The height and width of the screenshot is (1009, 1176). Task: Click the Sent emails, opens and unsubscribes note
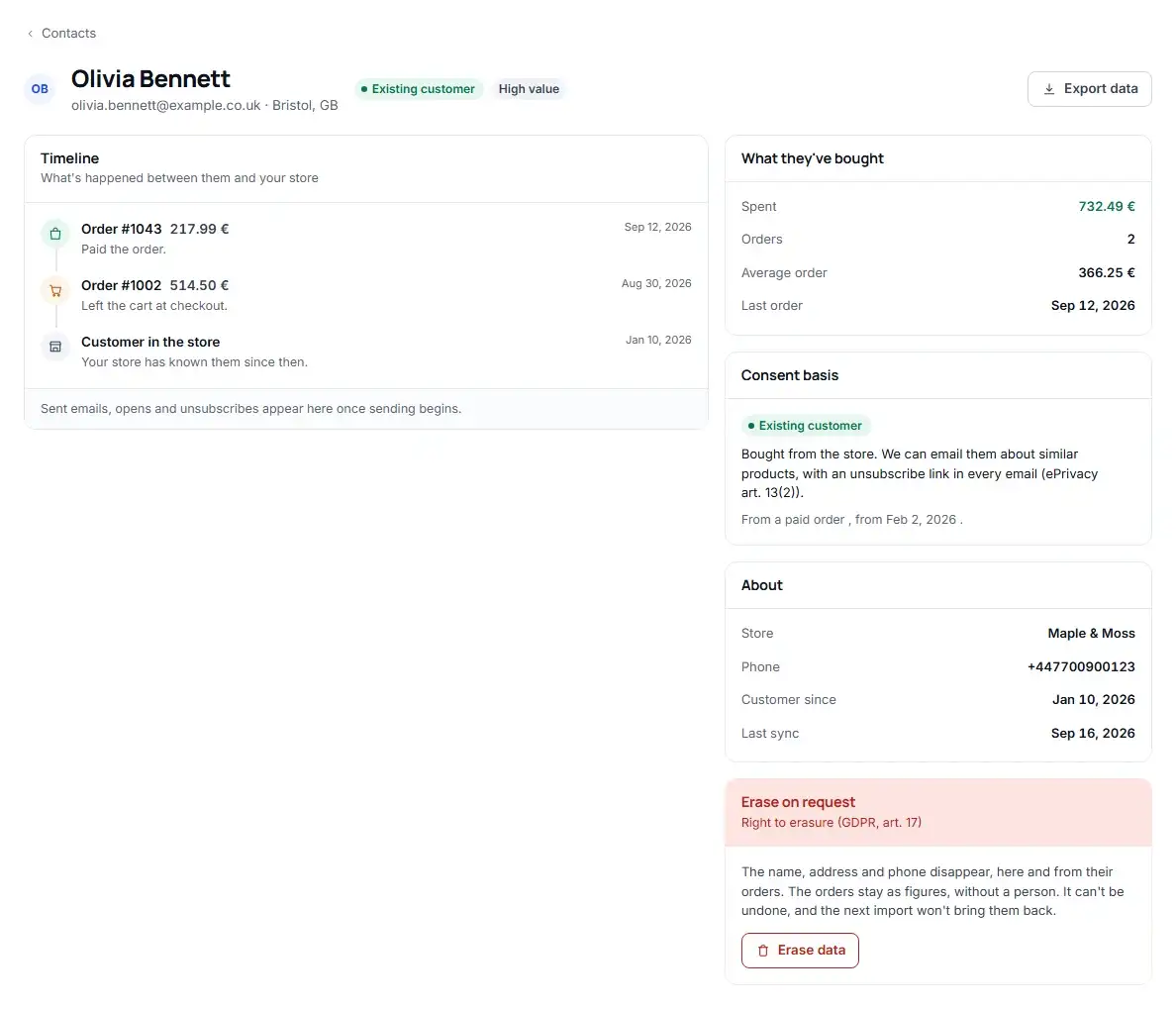point(251,409)
